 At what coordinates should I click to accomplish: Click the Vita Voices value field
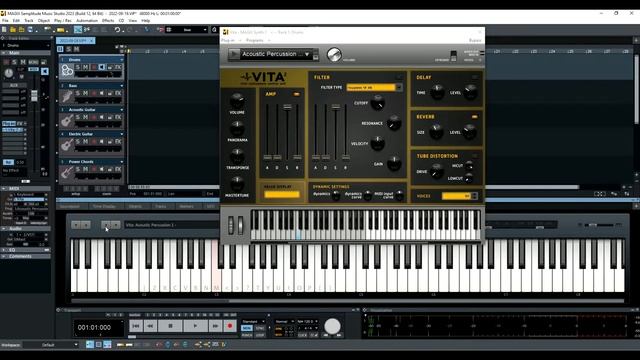tap(457, 196)
